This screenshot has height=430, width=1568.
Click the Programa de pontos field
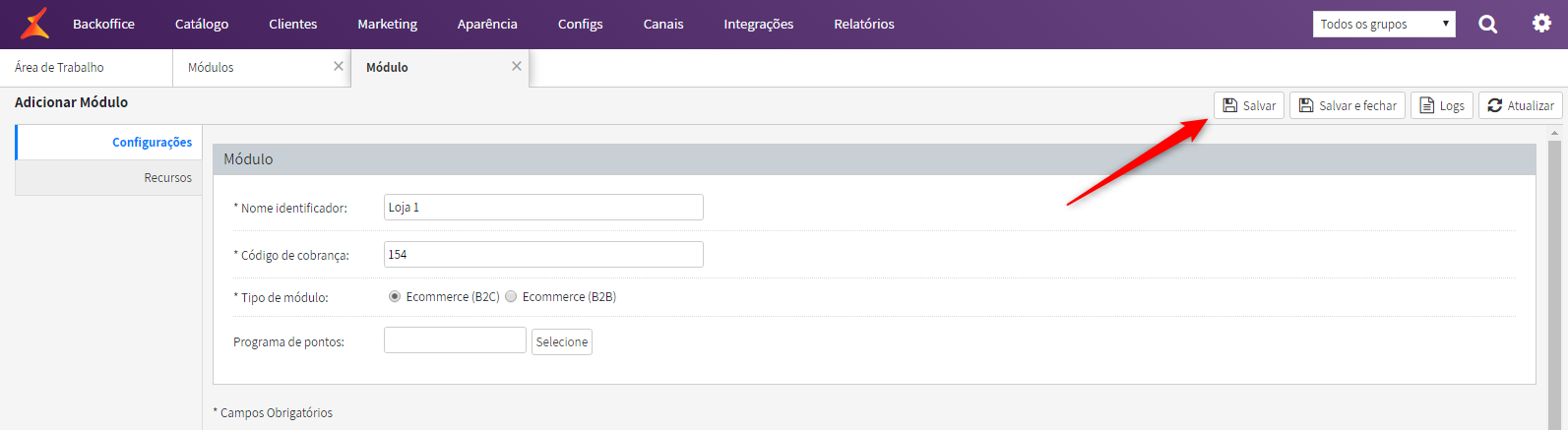pos(455,340)
